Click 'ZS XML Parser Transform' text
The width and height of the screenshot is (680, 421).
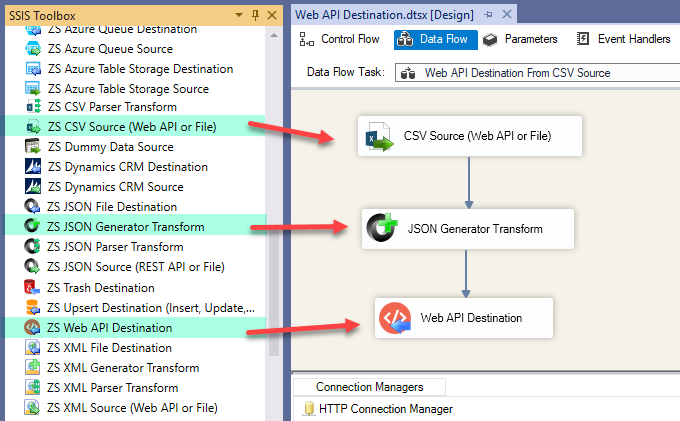pos(112,387)
